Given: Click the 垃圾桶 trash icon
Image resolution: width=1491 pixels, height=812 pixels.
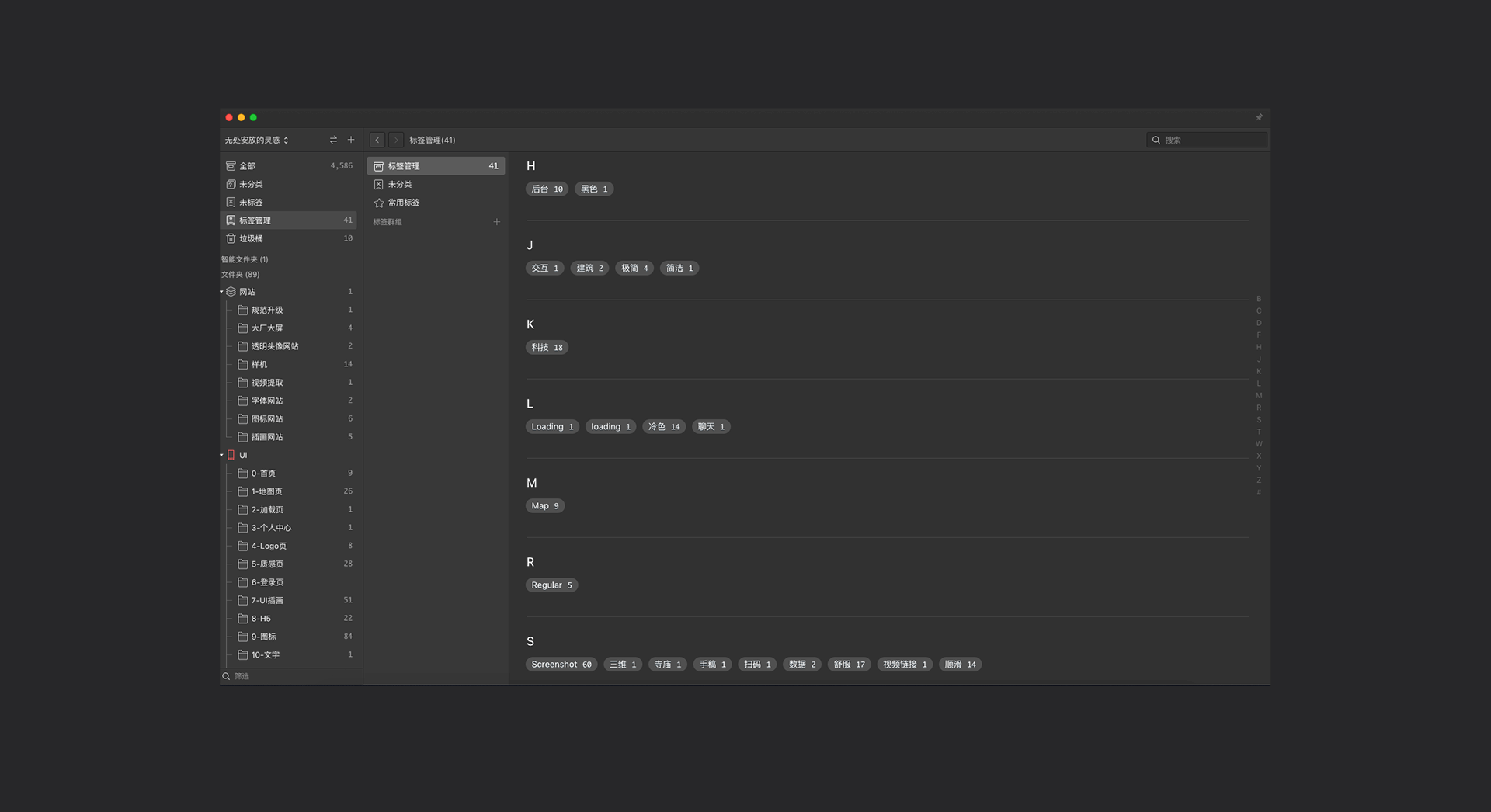Looking at the screenshot, I should [x=231, y=238].
